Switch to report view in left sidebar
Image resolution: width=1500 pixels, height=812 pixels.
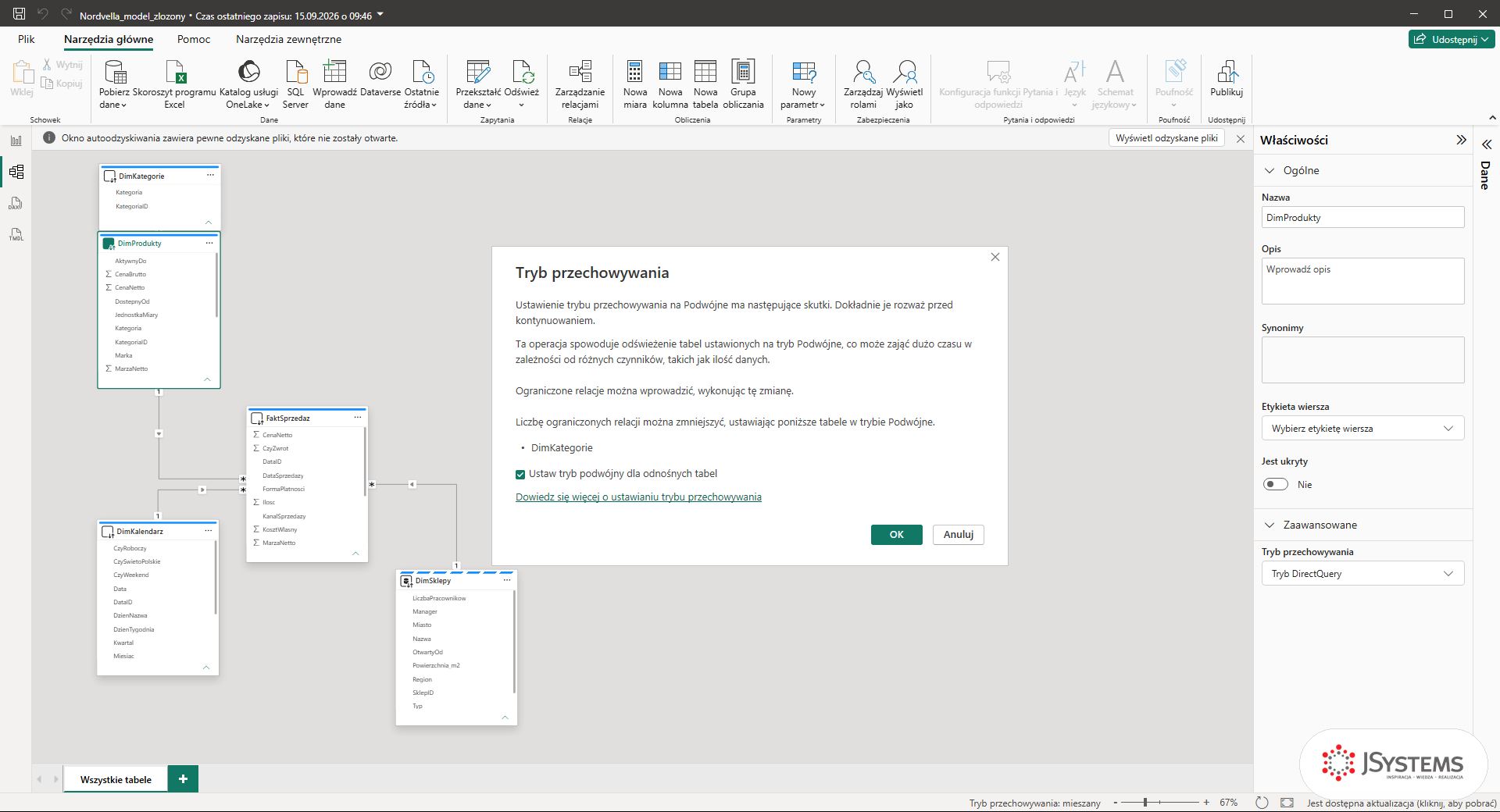pos(16,141)
